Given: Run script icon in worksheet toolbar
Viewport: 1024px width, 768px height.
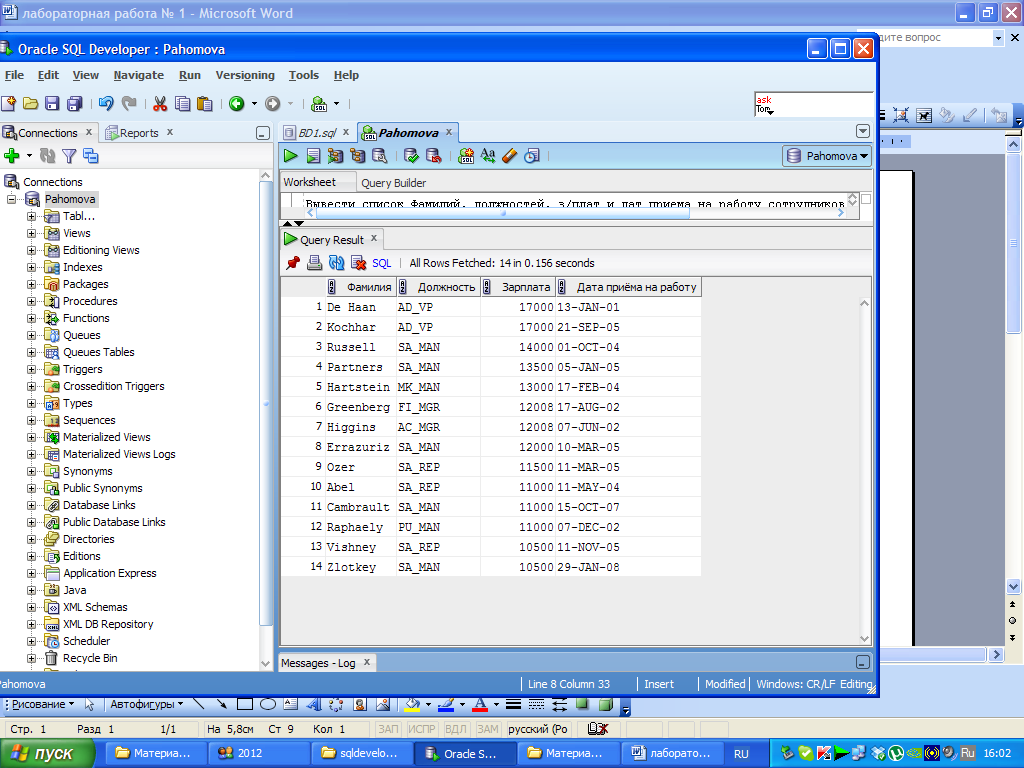Looking at the screenshot, I should click(313, 155).
